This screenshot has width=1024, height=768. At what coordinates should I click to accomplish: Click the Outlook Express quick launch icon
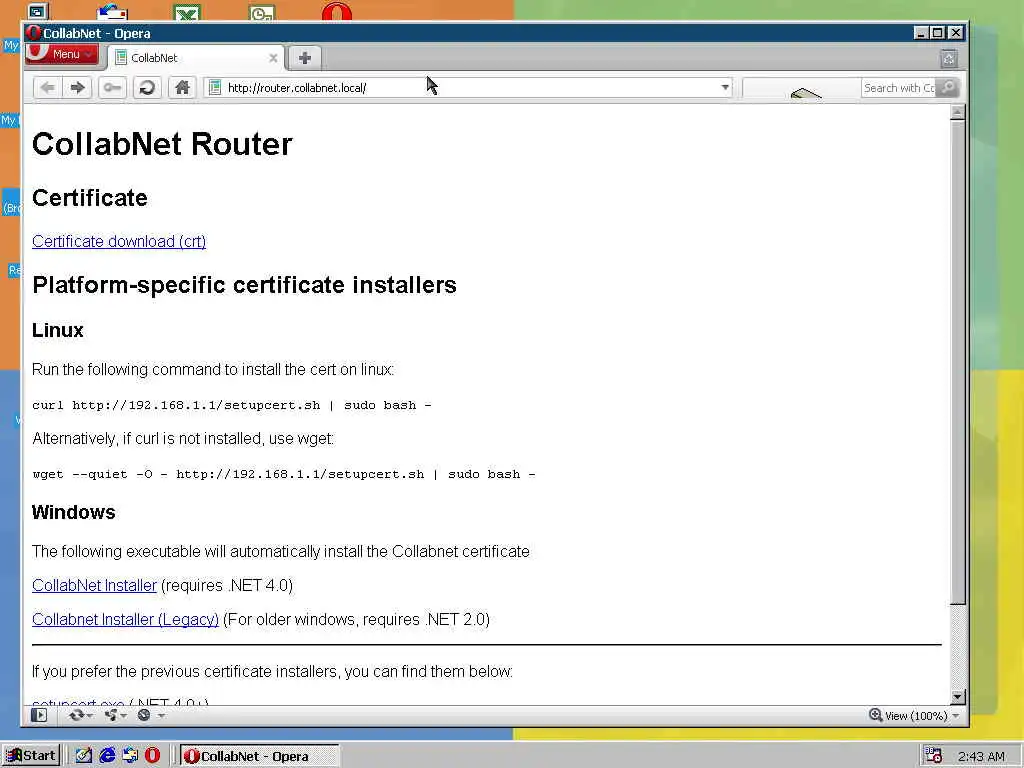click(x=130, y=756)
